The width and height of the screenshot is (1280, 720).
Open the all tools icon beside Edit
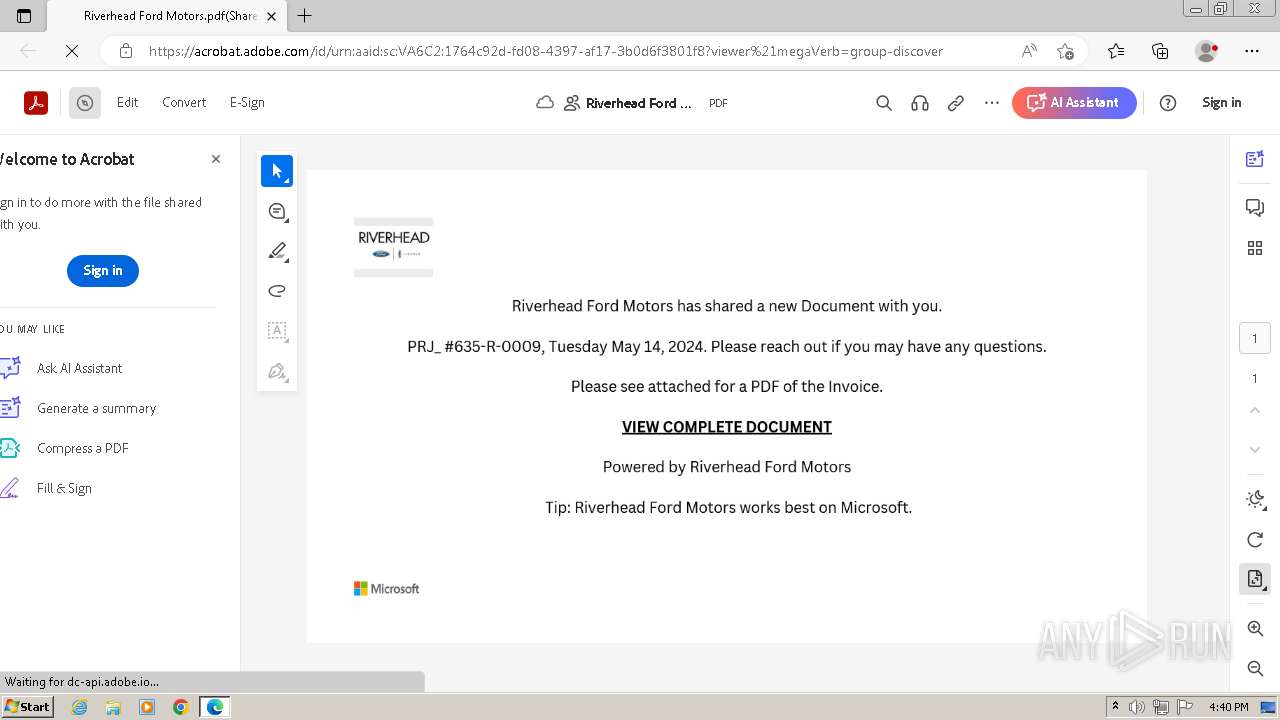click(85, 102)
